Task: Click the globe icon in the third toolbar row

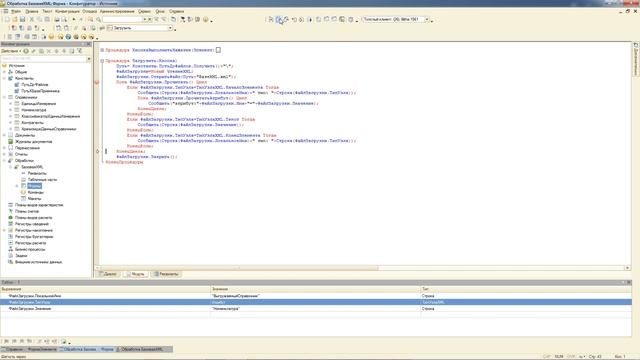Action: 68,37
